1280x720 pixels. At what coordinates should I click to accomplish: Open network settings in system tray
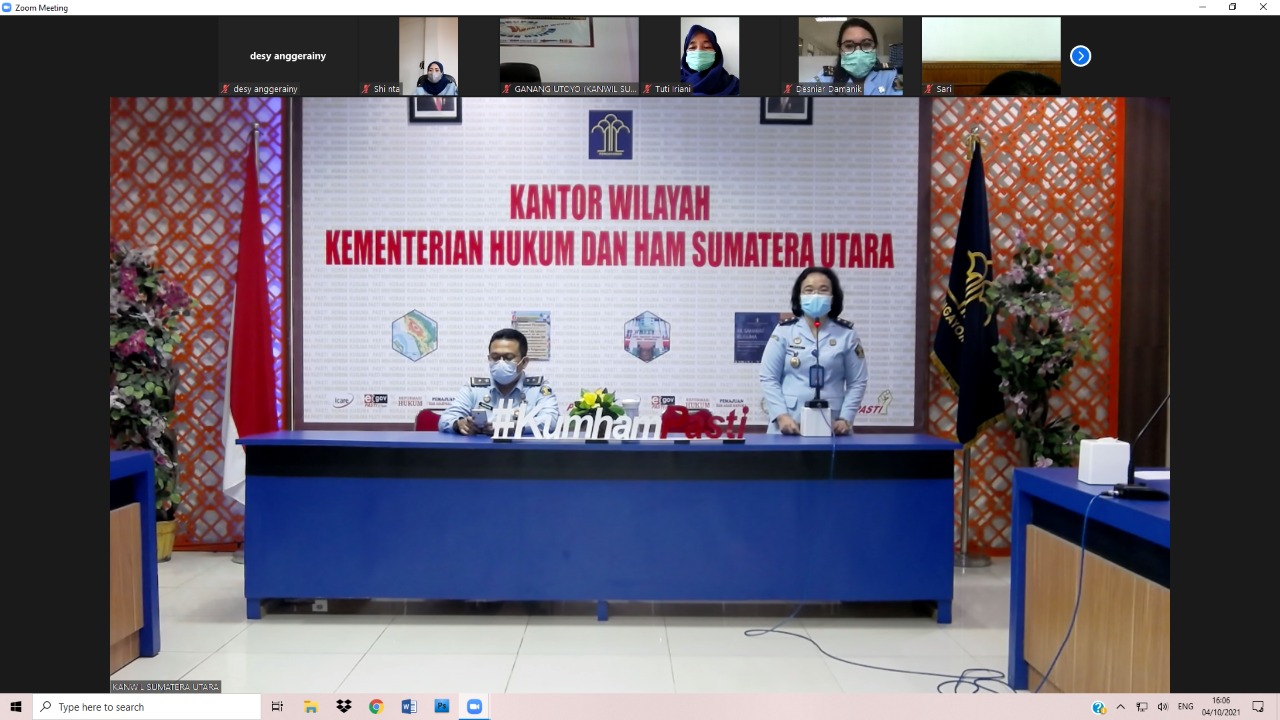point(1142,707)
